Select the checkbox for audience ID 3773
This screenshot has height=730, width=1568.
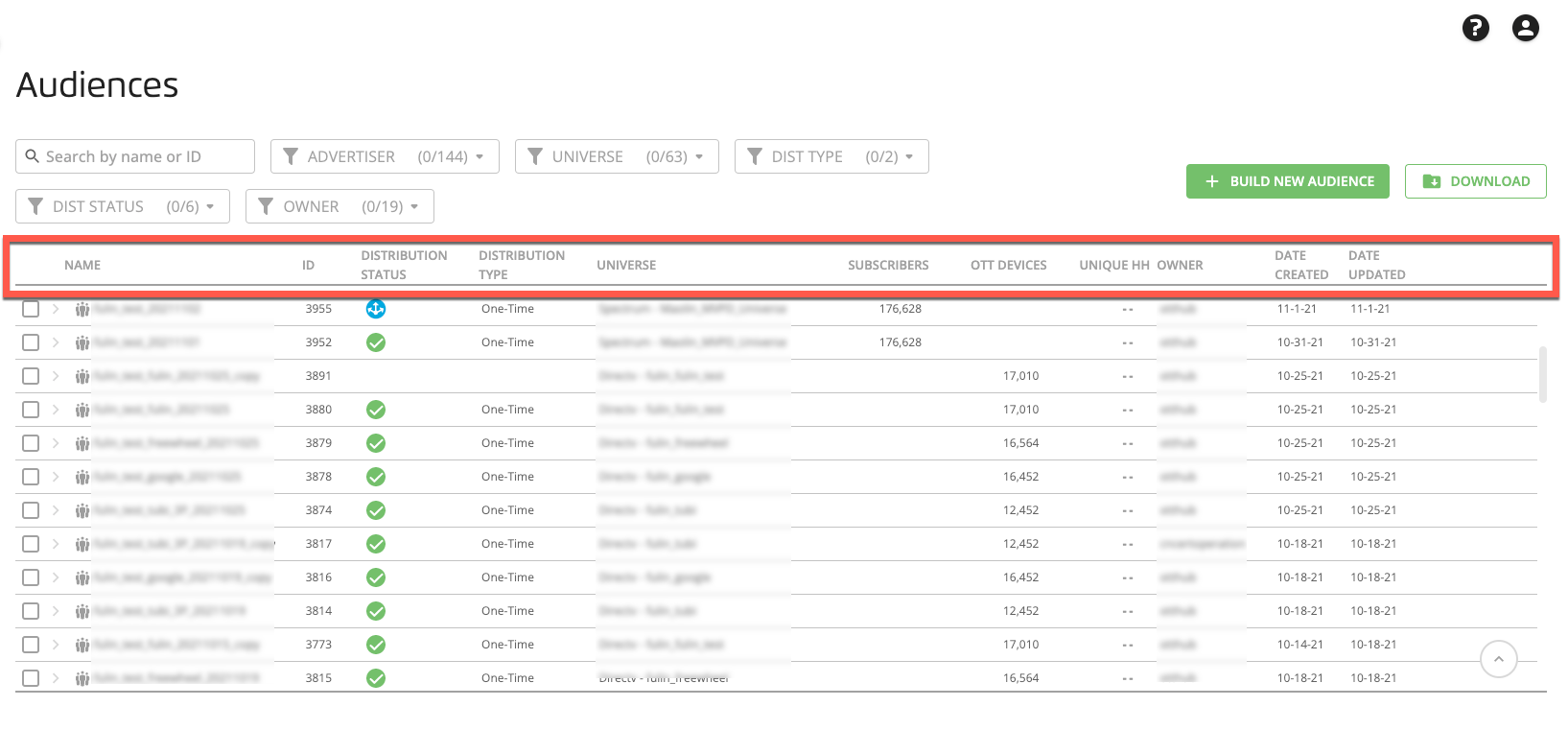click(31, 645)
